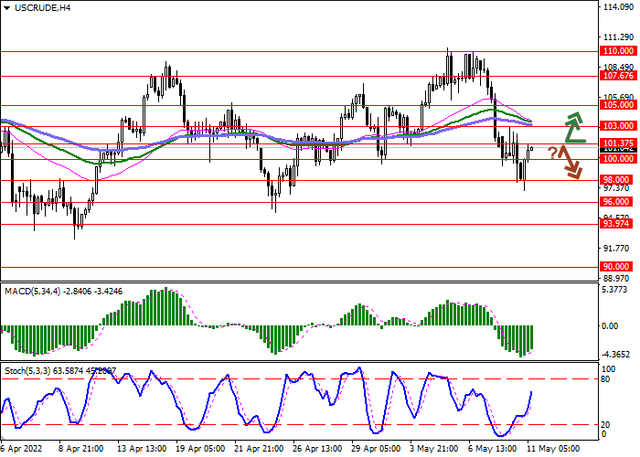Click the 93.974 price level label
The image size is (640, 457).
coord(618,224)
